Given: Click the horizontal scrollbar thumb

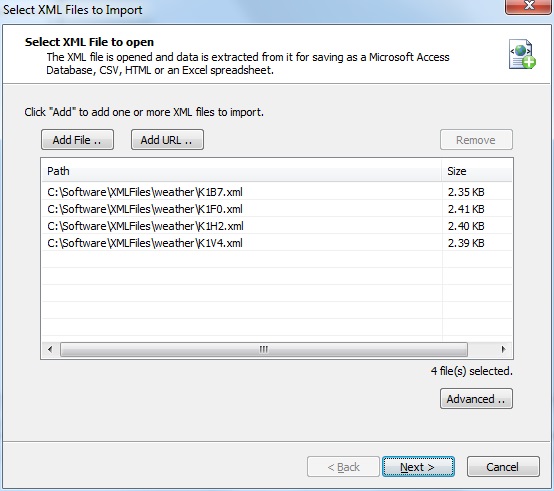Looking at the screenshot, I should pyautogui.click(x=264, y=349).
